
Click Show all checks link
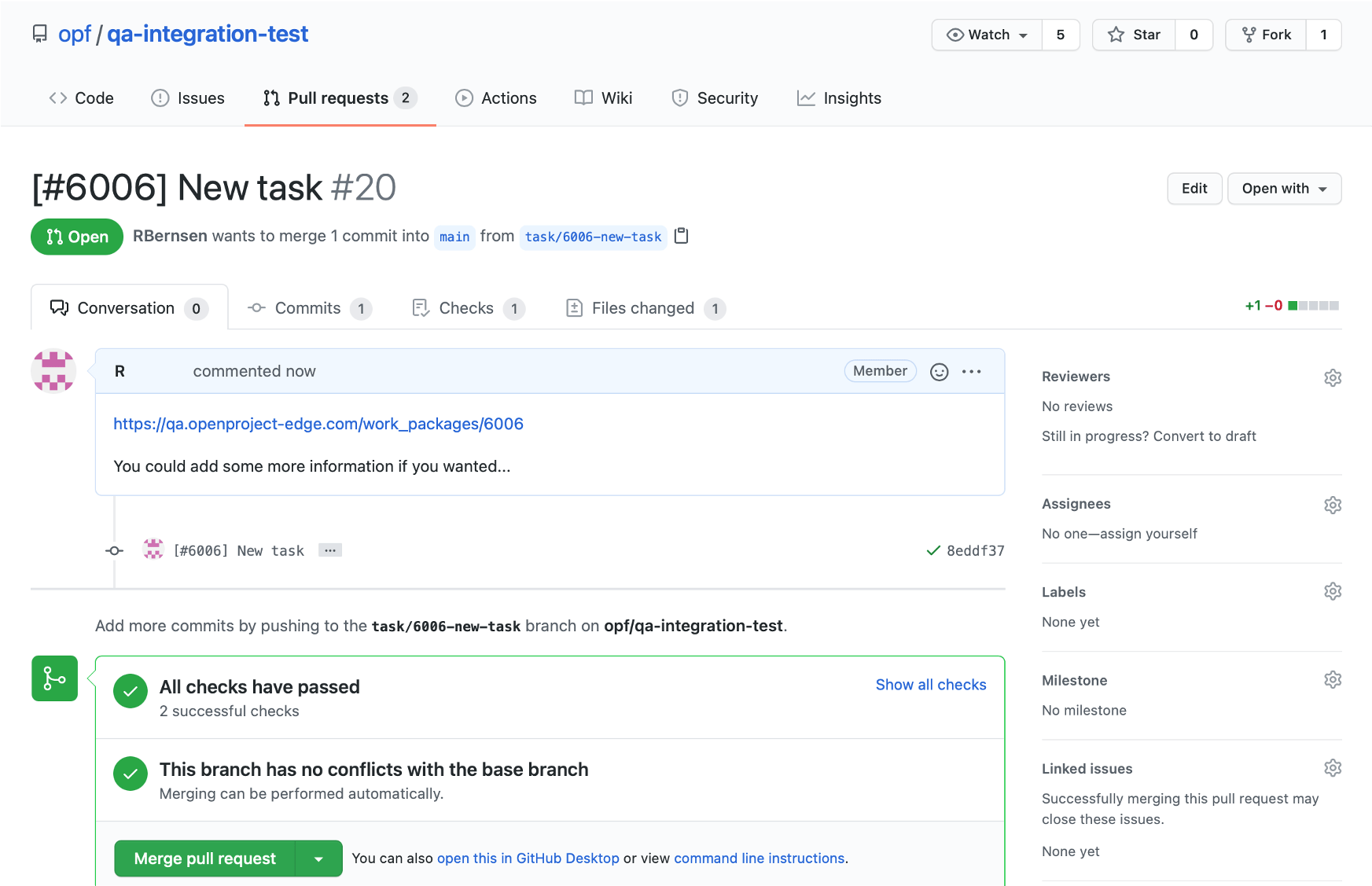(x=930, y=685)
